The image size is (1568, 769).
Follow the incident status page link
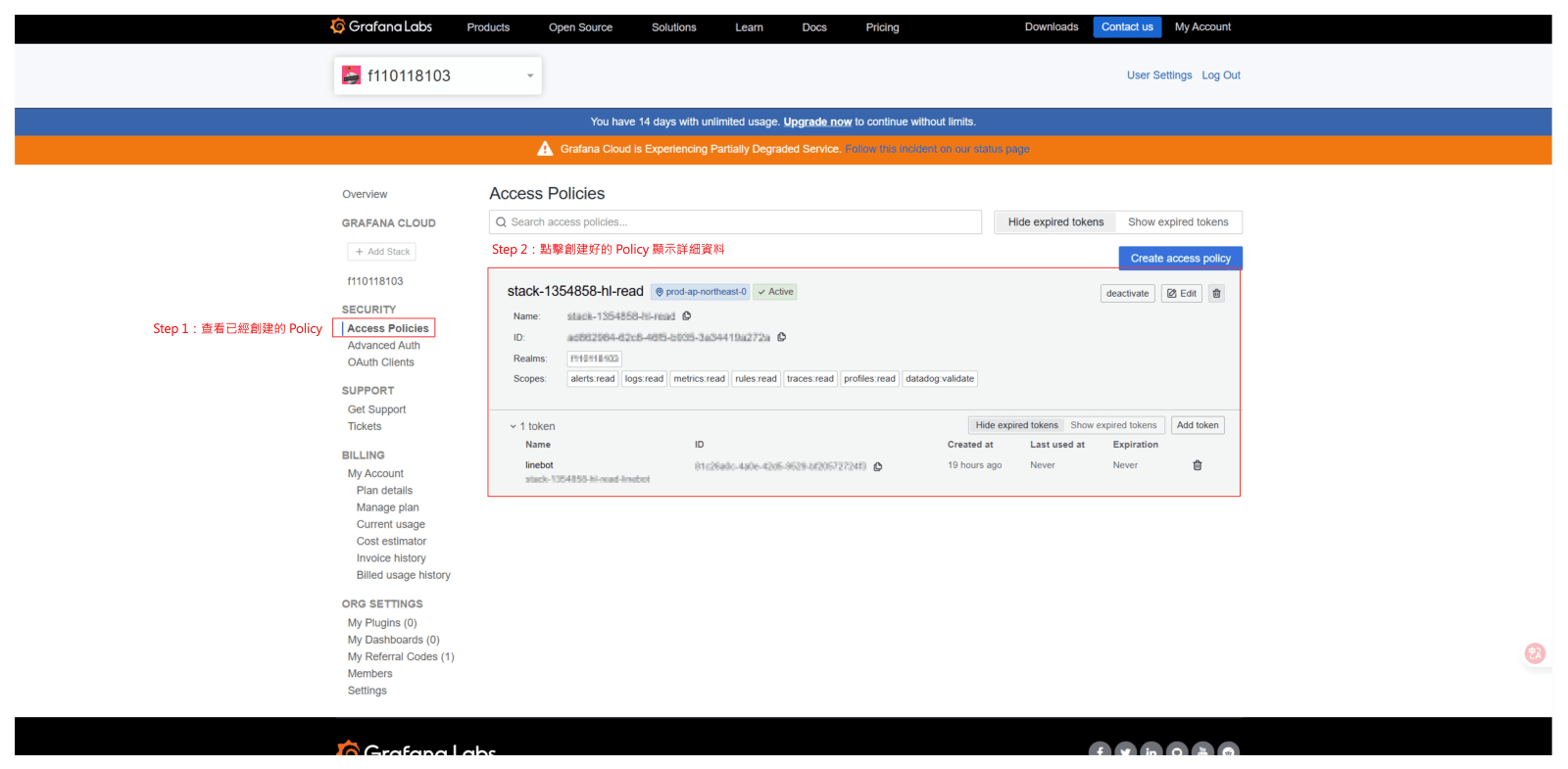pos(937,149)
